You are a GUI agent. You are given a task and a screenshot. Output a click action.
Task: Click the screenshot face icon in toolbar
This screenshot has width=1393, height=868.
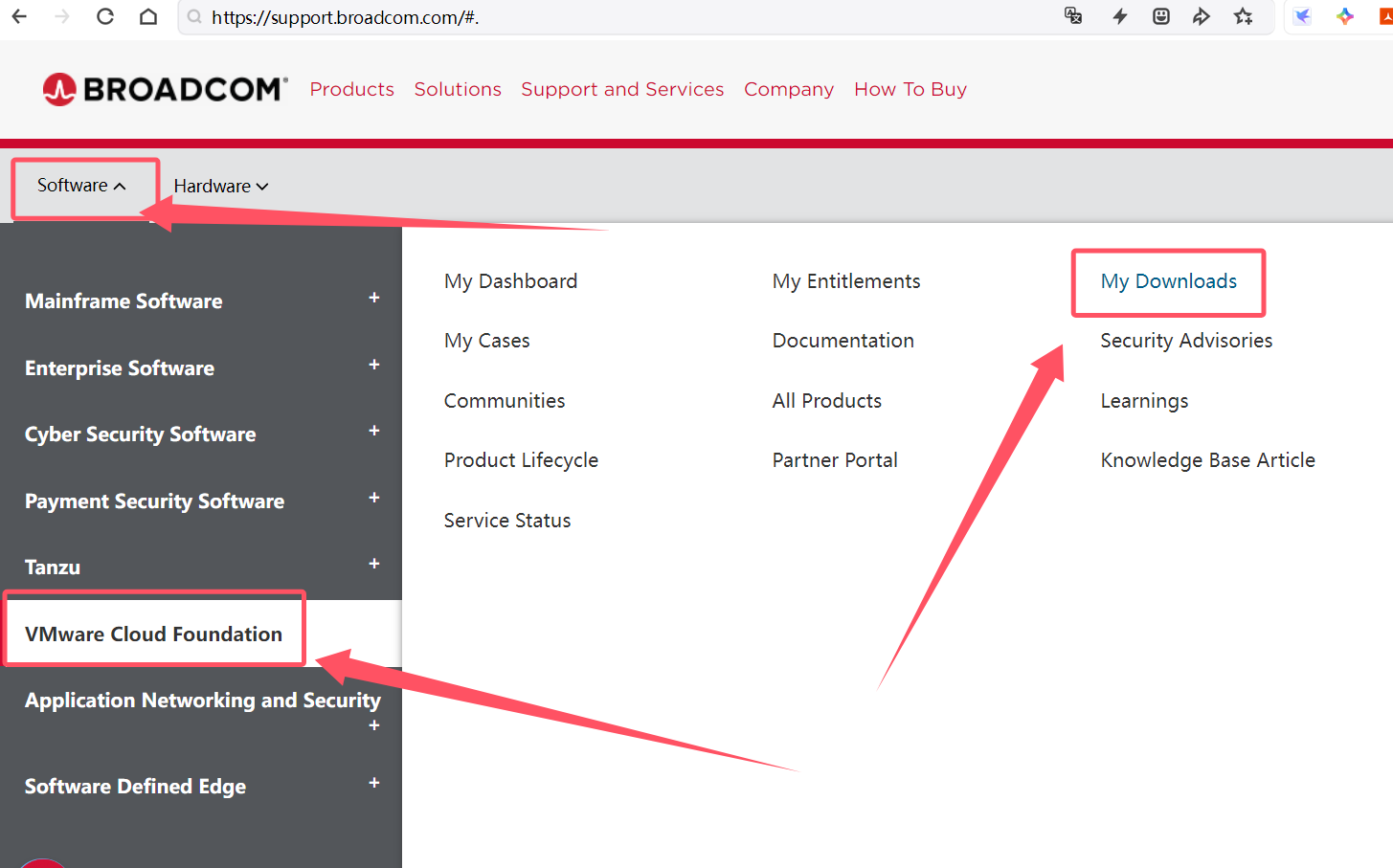click(1160, 16)
